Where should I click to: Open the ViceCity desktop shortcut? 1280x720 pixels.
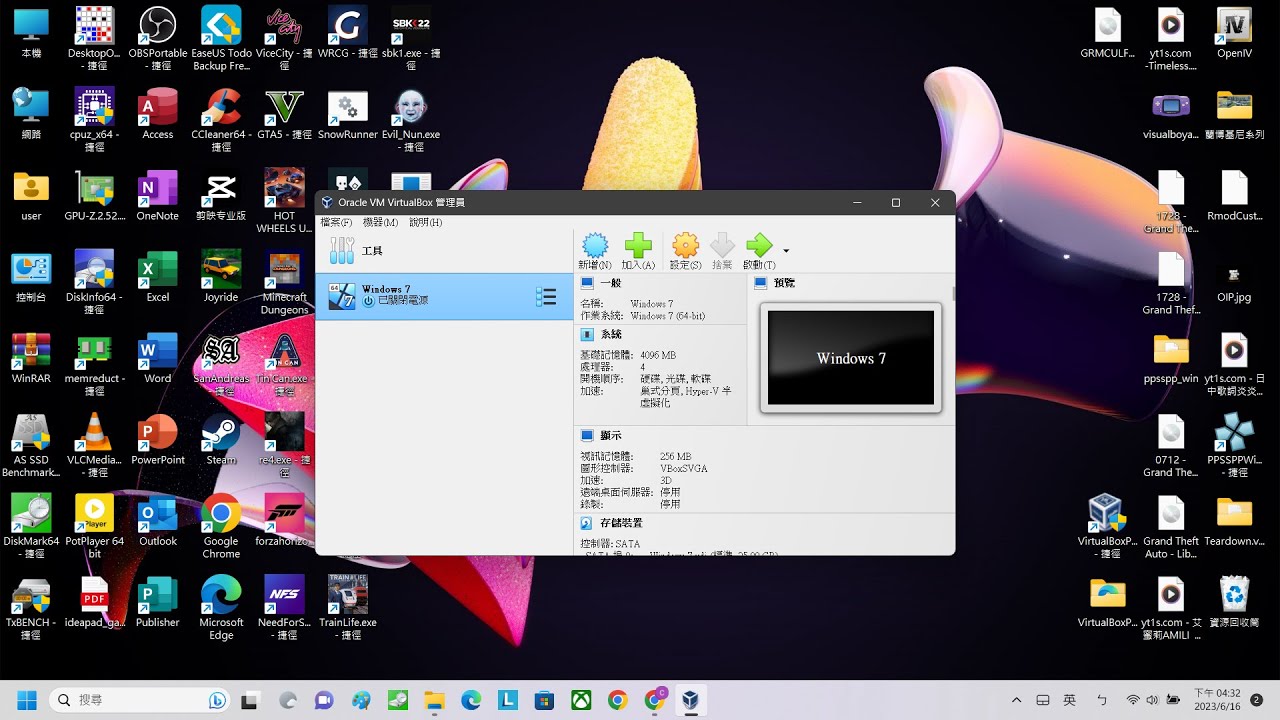(284, 38)
